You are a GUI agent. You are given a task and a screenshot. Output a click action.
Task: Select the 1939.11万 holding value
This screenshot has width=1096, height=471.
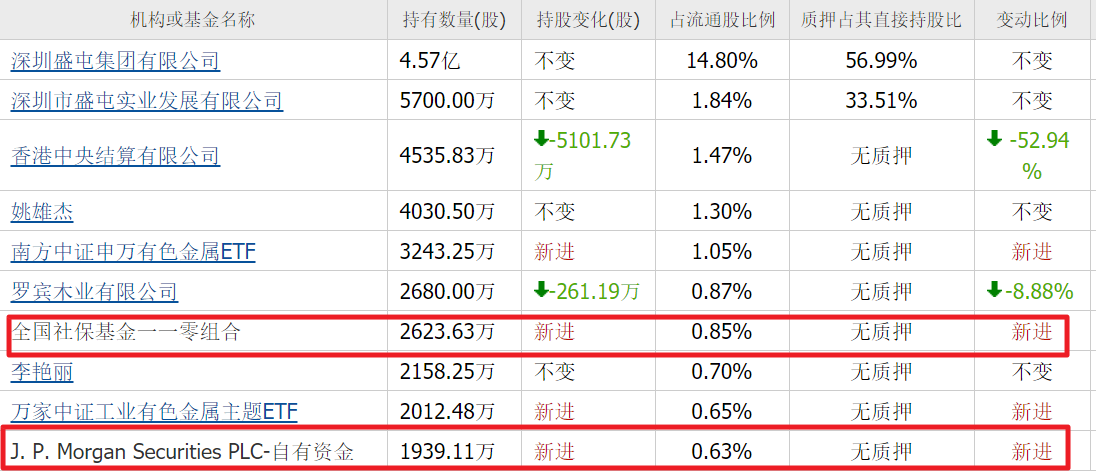click(x=447, y=453)
